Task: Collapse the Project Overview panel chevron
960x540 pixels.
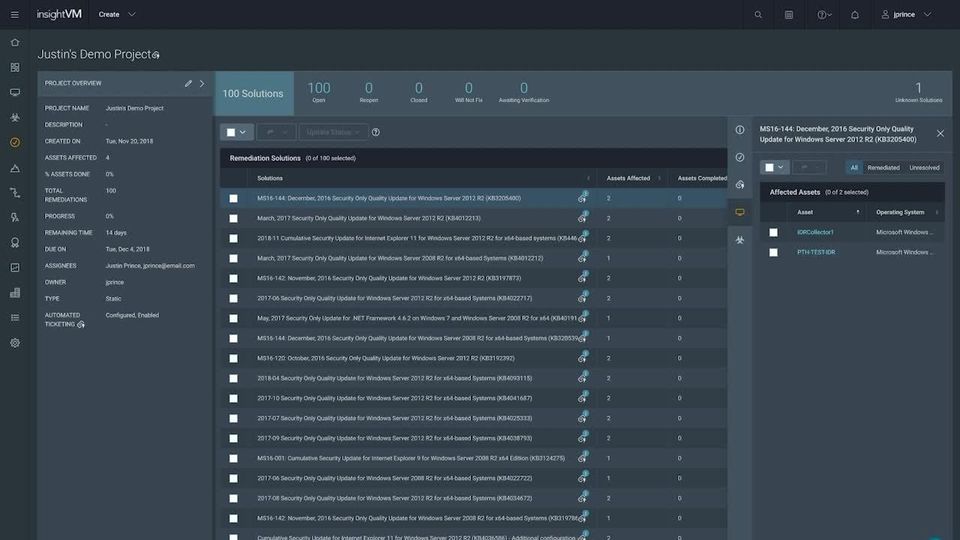Action: pyautogui.click(x=202, y=83)
